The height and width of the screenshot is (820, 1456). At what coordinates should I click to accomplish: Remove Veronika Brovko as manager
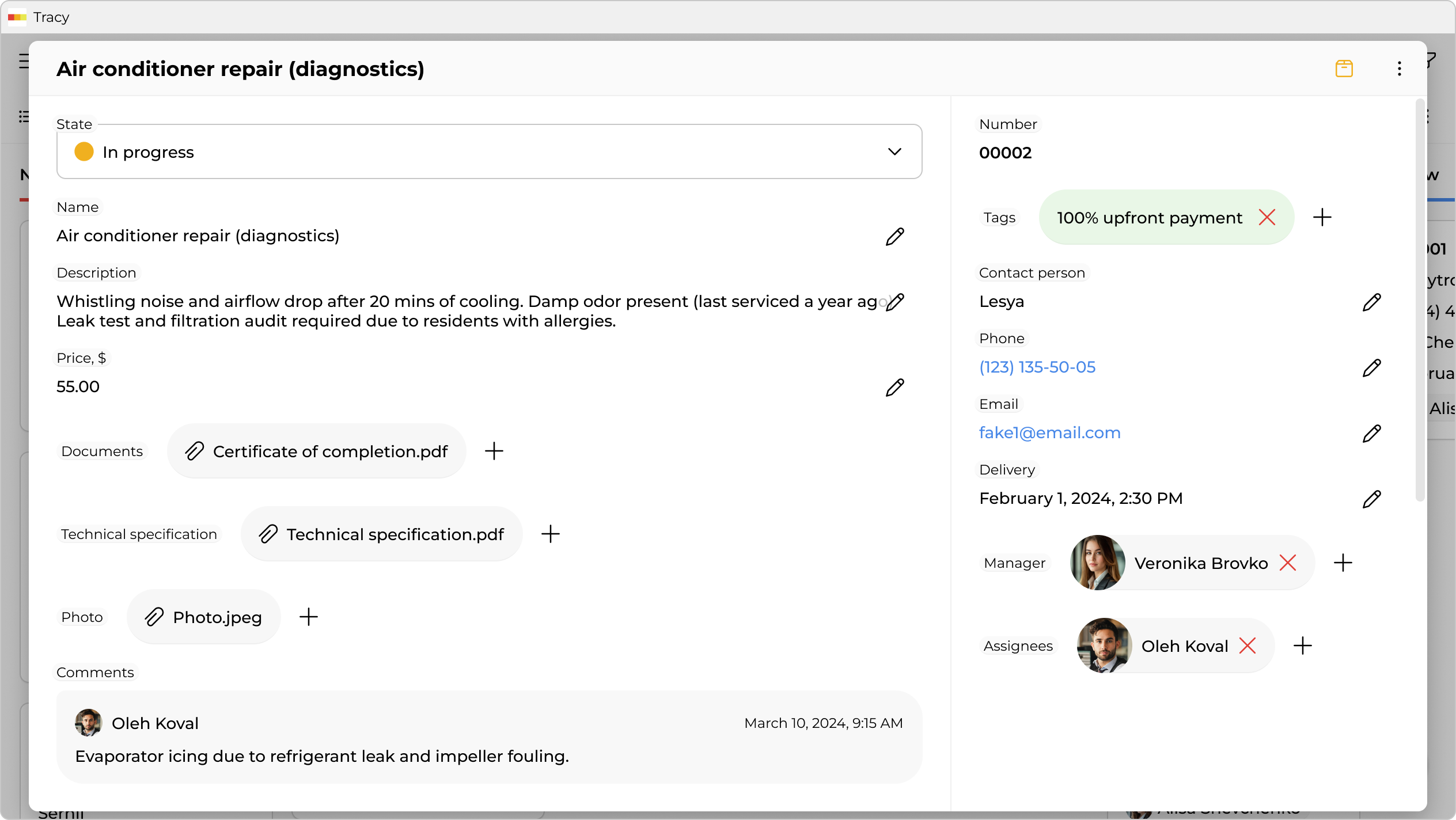pos(1287,563)
